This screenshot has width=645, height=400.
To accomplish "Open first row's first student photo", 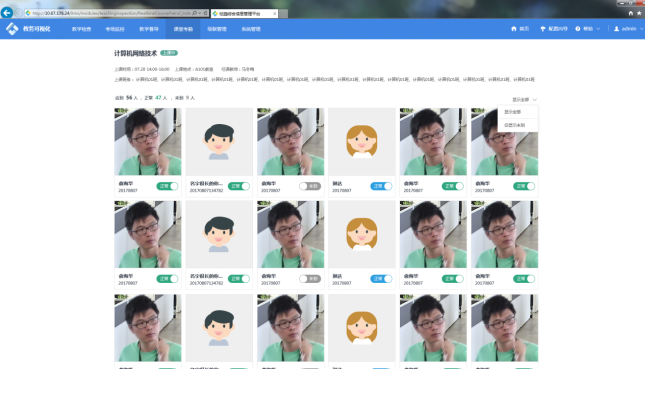I will 148,142.
